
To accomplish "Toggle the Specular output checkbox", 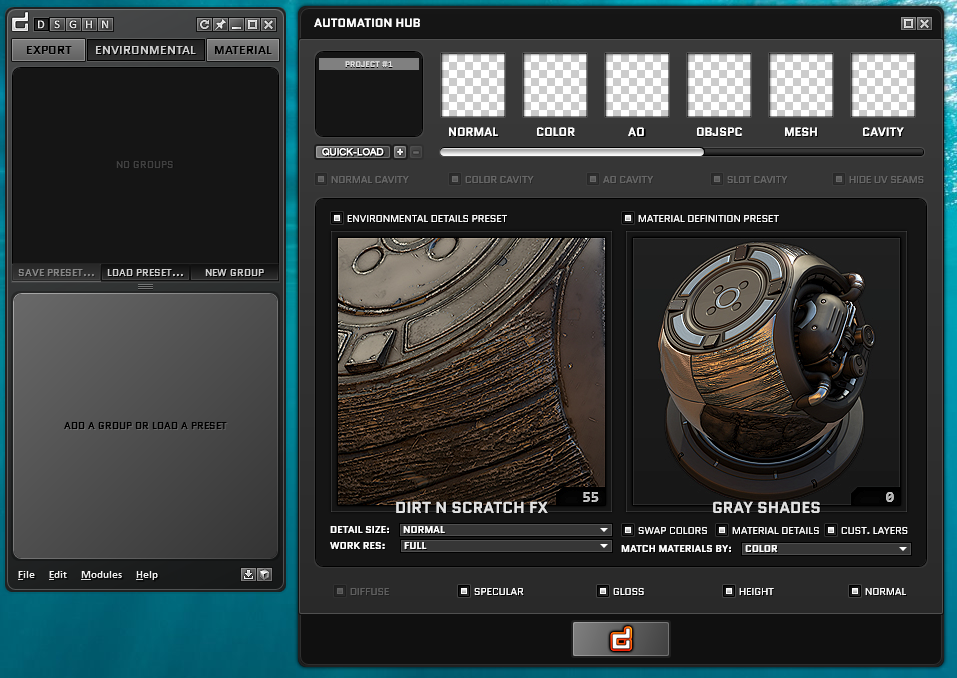I will [464, 591].
